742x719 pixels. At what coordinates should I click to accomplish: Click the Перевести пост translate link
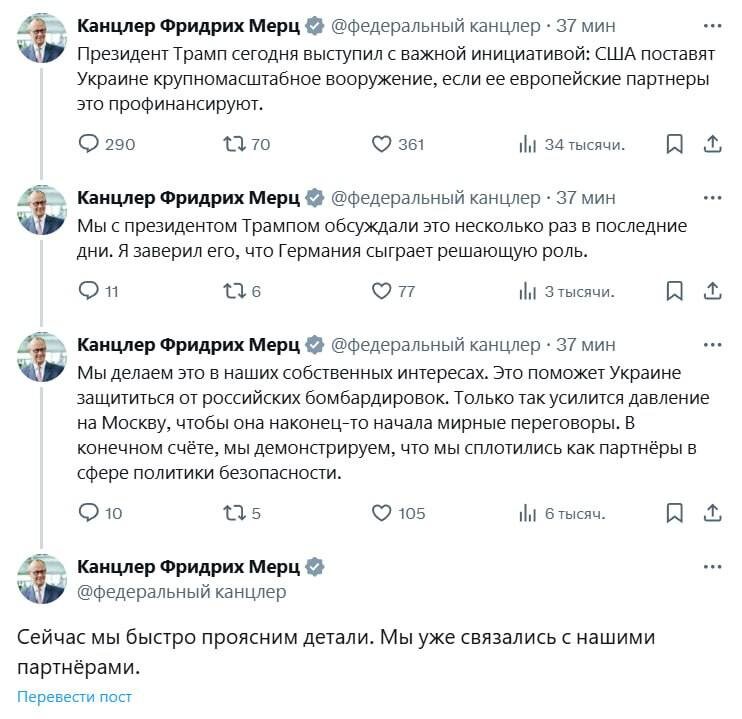pyautogui.click(x=74, y=697)
